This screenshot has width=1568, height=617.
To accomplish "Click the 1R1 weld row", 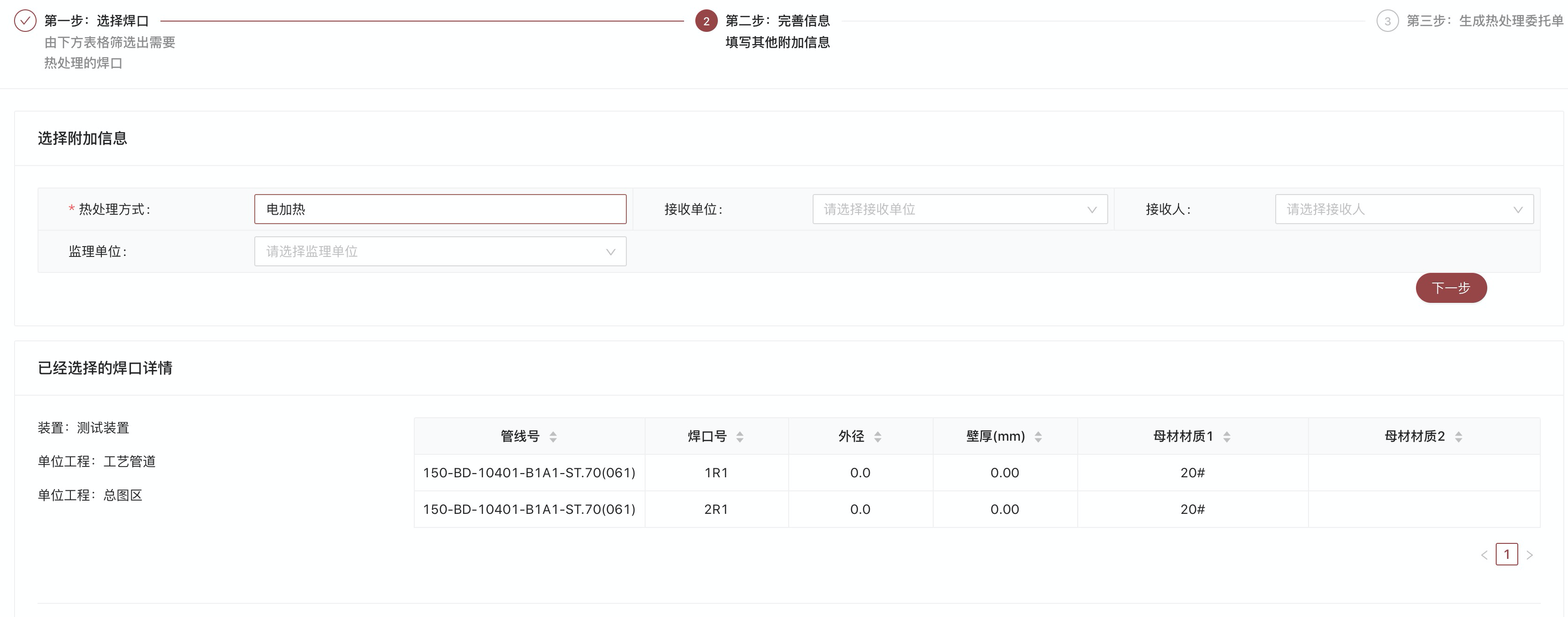I will pyautogui.click(x=977, y=473).
